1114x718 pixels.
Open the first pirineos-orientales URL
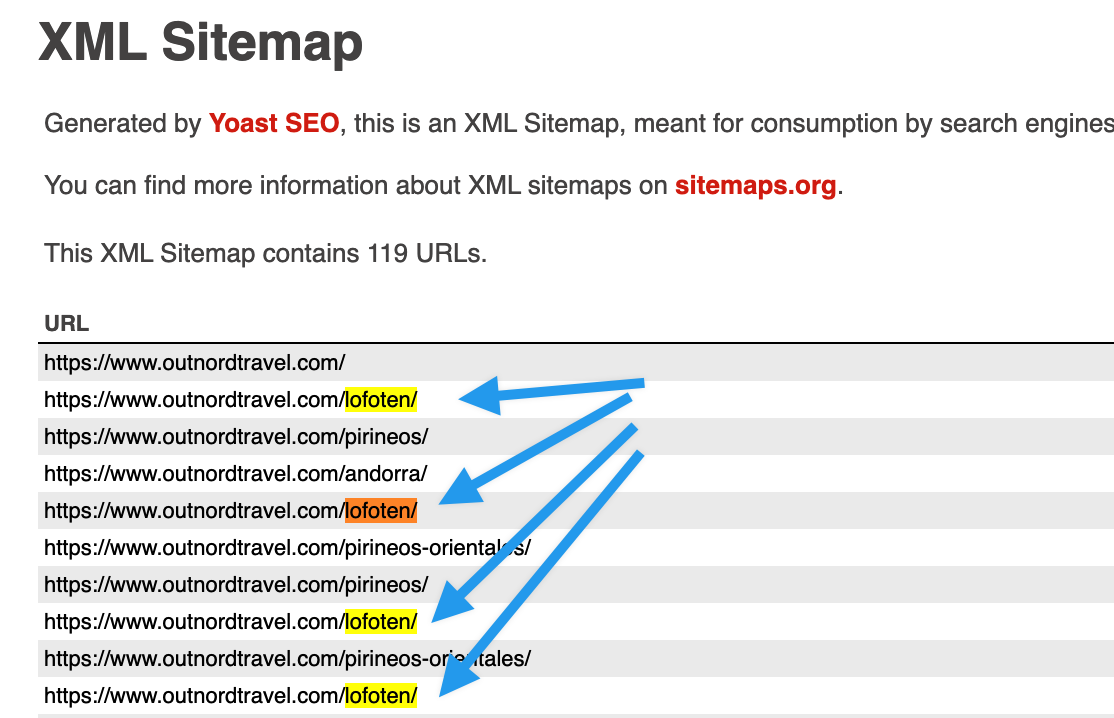287,548
